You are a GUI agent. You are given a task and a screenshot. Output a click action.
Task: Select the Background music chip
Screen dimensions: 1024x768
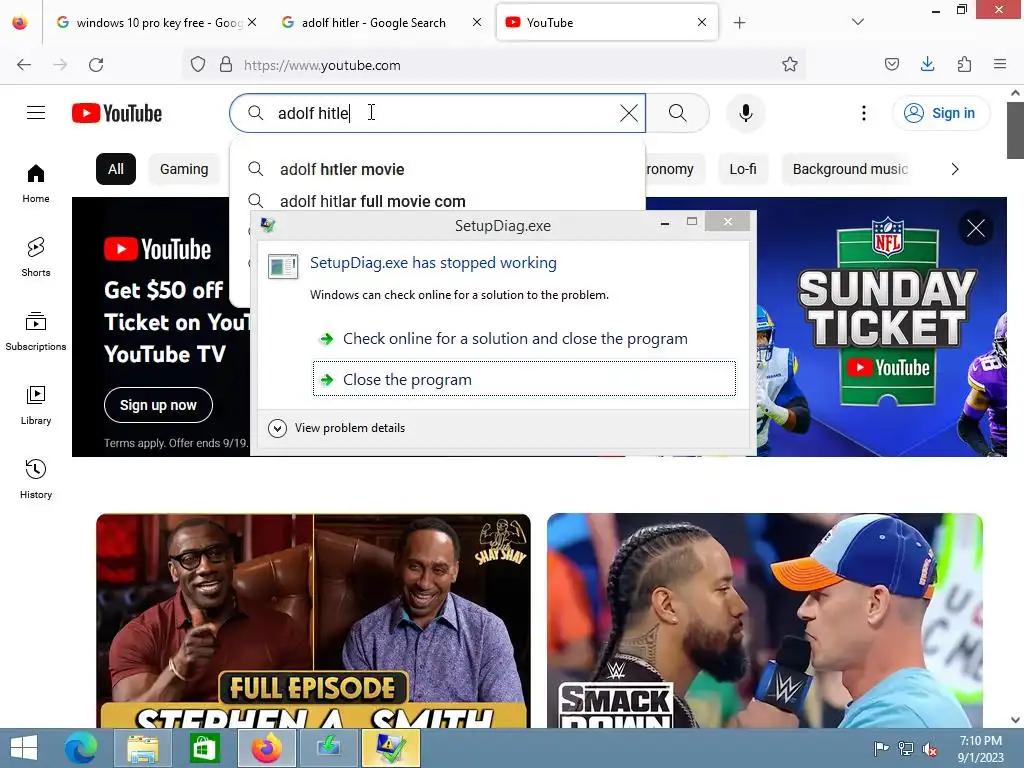(850, 169)
